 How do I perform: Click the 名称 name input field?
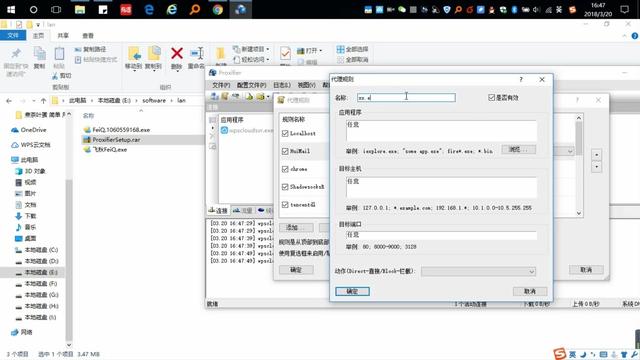[x=406, y=98]
